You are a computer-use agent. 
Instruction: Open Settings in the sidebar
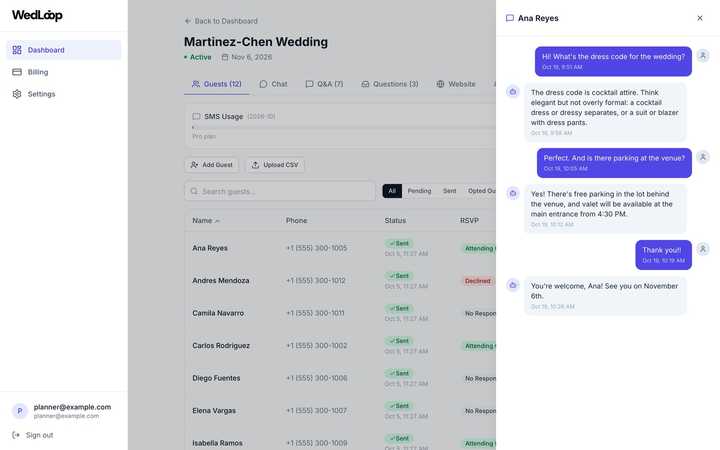(63, 94)
